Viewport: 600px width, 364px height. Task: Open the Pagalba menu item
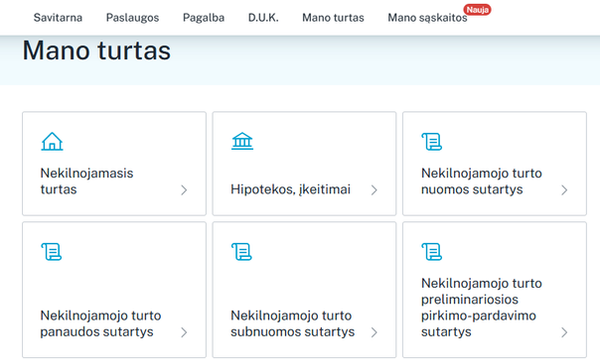click(x=204, y=18)
